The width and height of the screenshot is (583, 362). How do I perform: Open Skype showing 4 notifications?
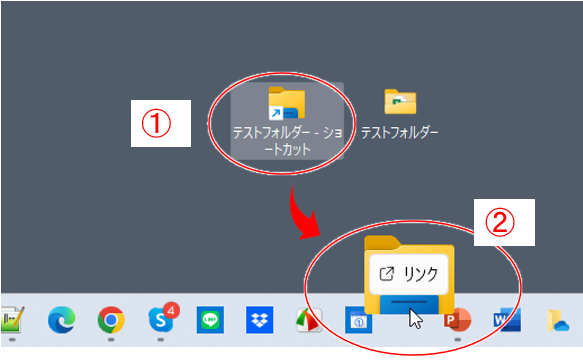pyautogui.click(x=161, y=320)
